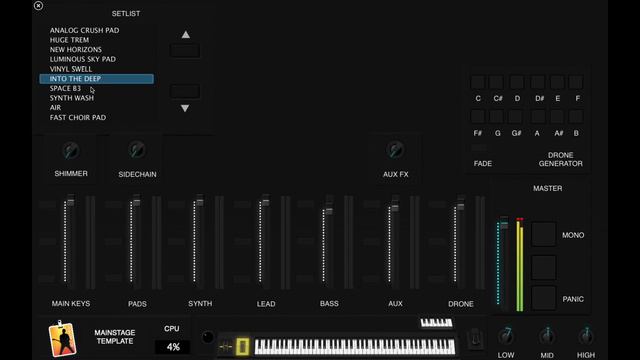
Task: Select AIR patch in setlist
Action: (x=96, y=108)
